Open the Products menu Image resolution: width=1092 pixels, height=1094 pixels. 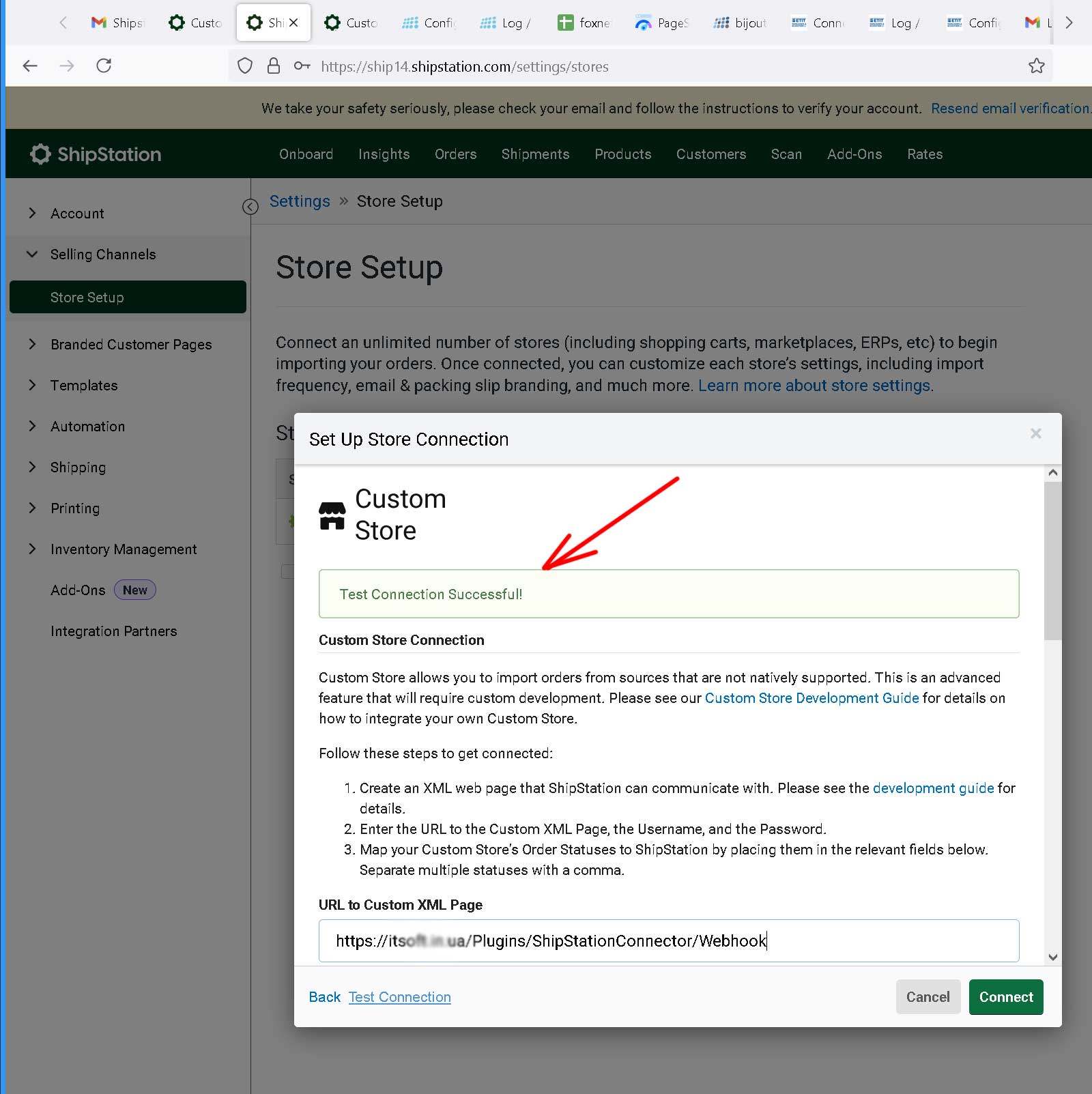point(622,154)
